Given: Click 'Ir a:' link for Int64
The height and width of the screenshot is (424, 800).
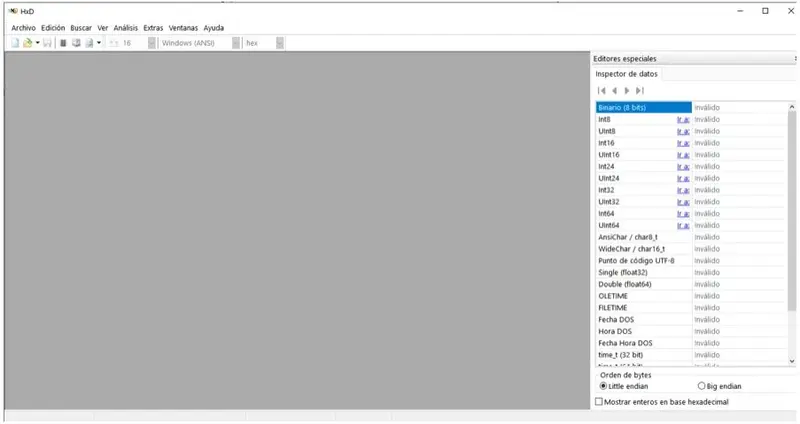Looking at the screenshot, I should 683,213.
